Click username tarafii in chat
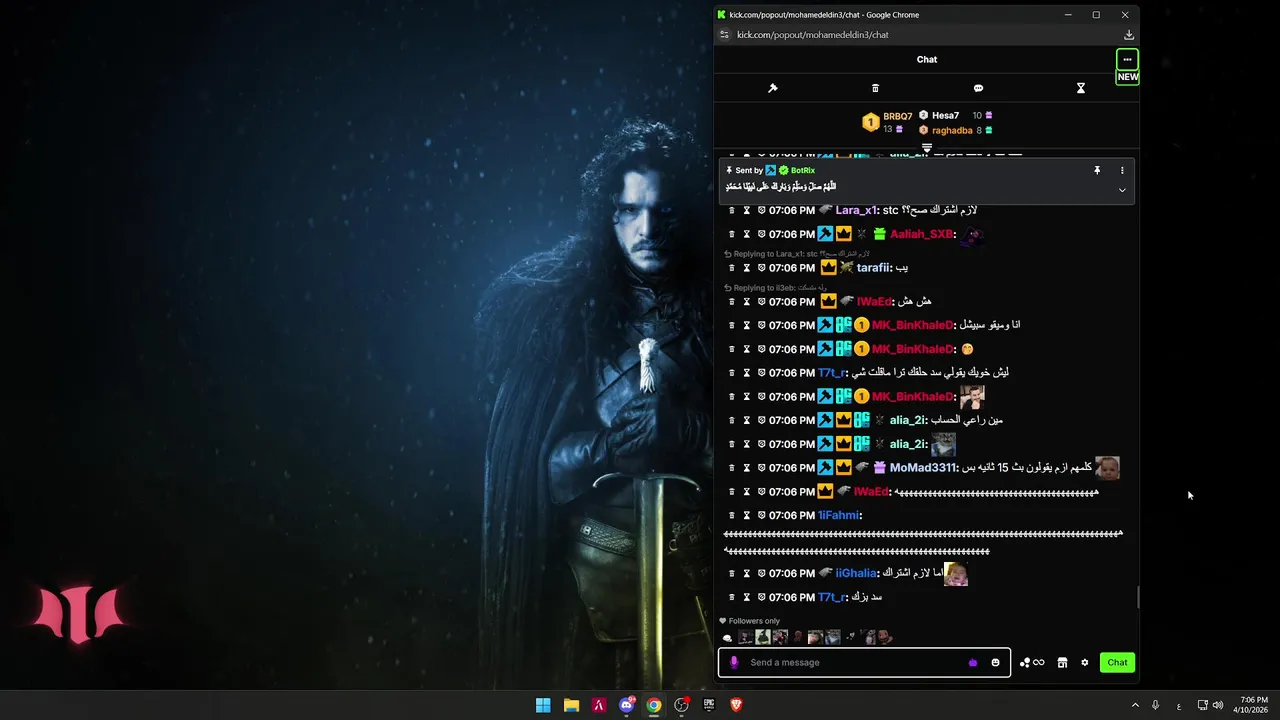The image size is (1280, 720). [873, 268]
